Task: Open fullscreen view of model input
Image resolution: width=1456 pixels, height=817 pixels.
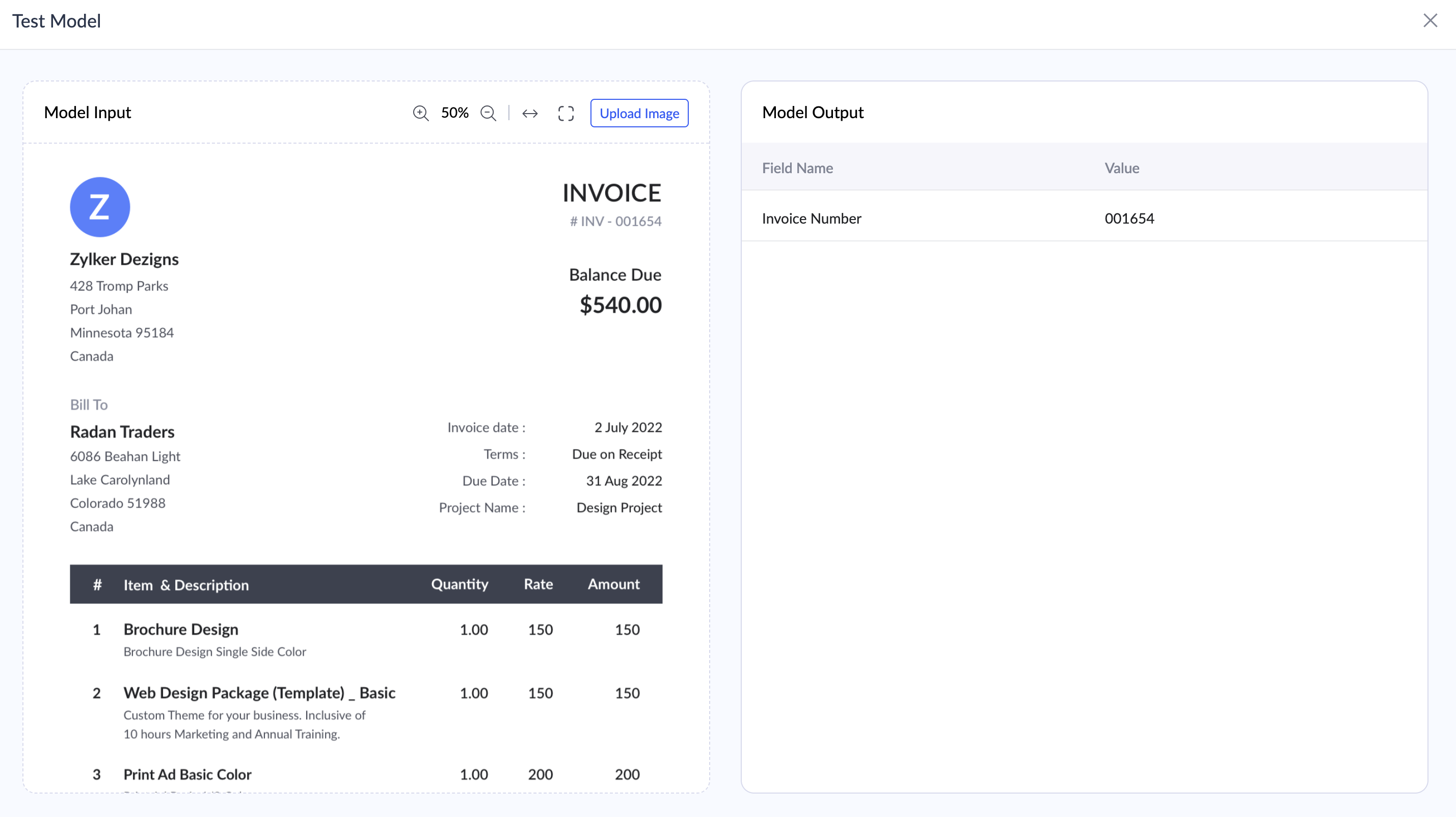Action: 566,114
